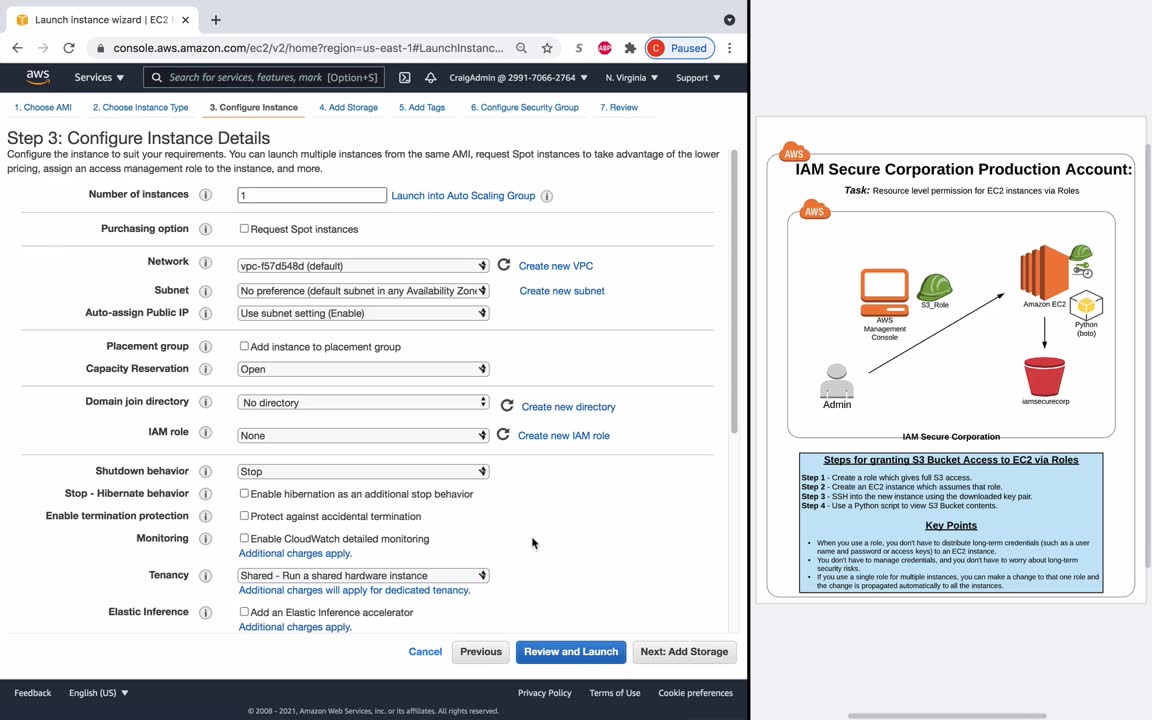Open the Support menu
The width and height of the screenshot is (1152, 720).
coord(698,77)
